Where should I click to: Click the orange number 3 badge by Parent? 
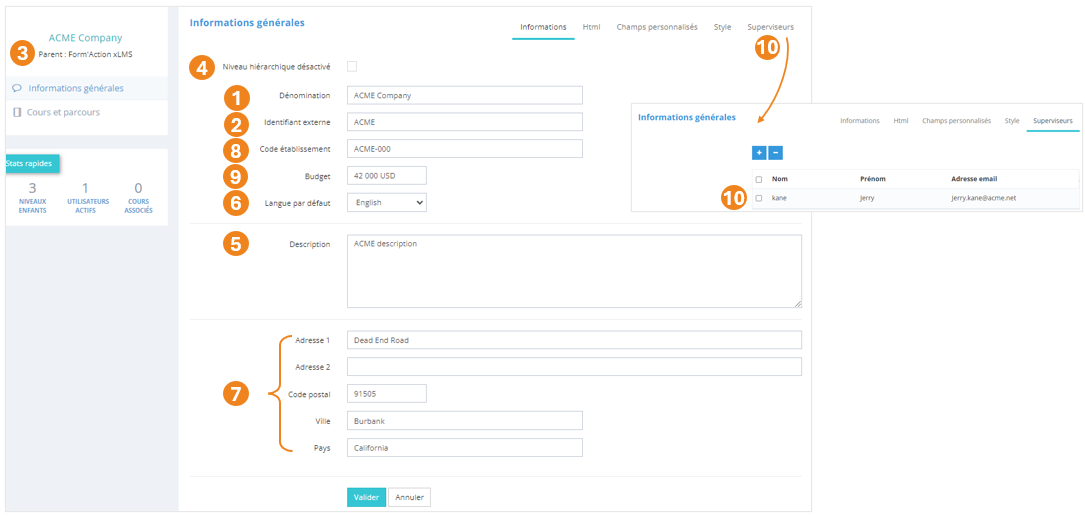[x=23, y=53]
